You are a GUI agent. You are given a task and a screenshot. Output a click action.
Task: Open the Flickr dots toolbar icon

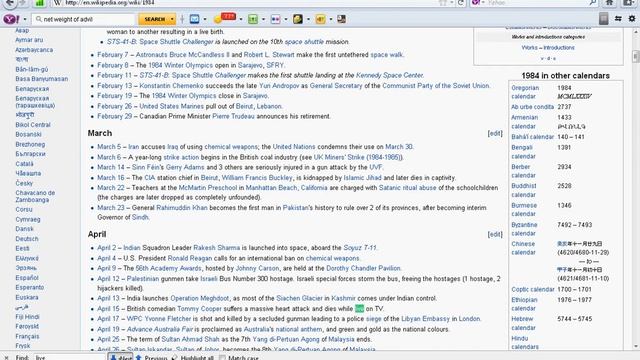pyautogui.click(x=276, y=19)
